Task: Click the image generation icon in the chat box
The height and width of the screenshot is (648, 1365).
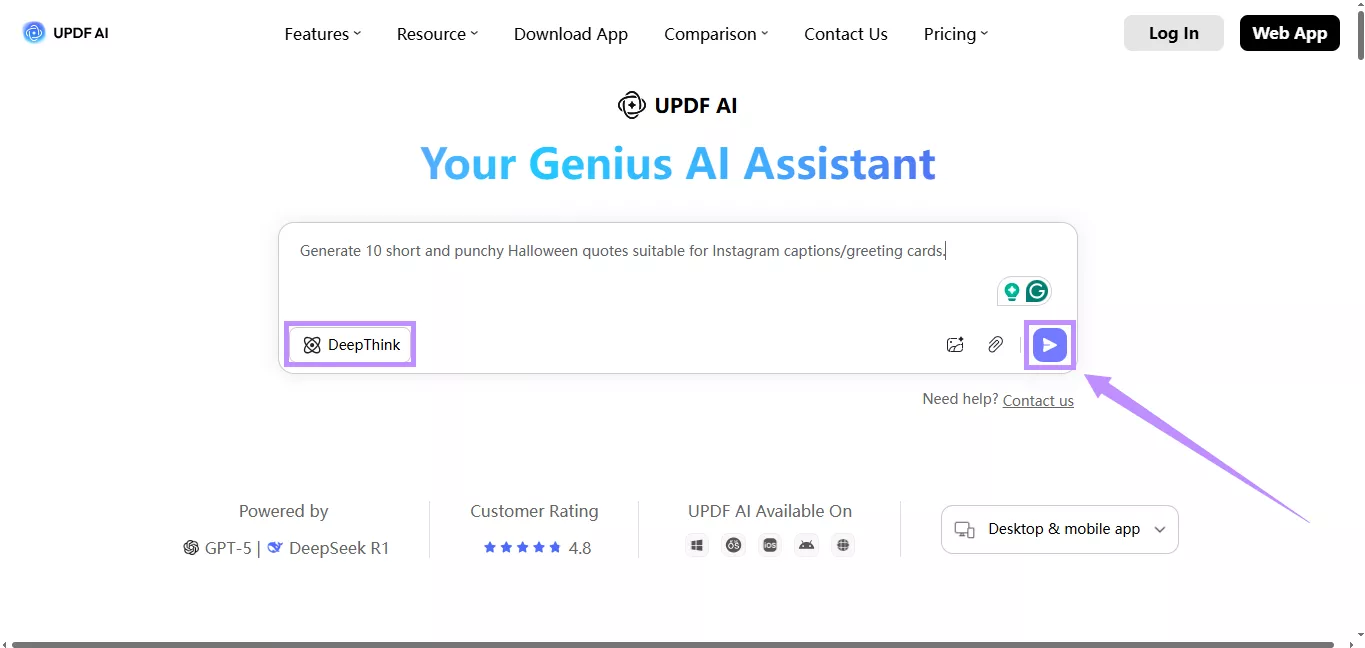Action: [x=955, y=344]
